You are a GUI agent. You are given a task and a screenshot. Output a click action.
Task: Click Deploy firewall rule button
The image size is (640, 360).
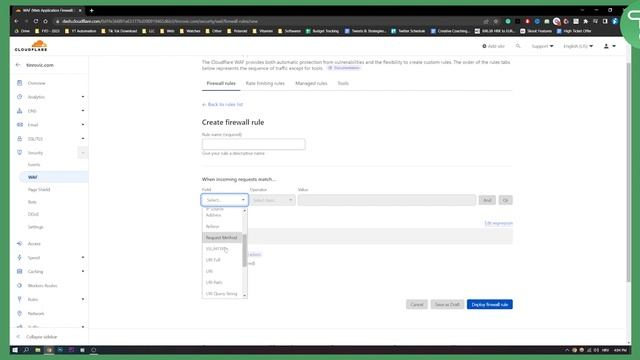[490, 304]
